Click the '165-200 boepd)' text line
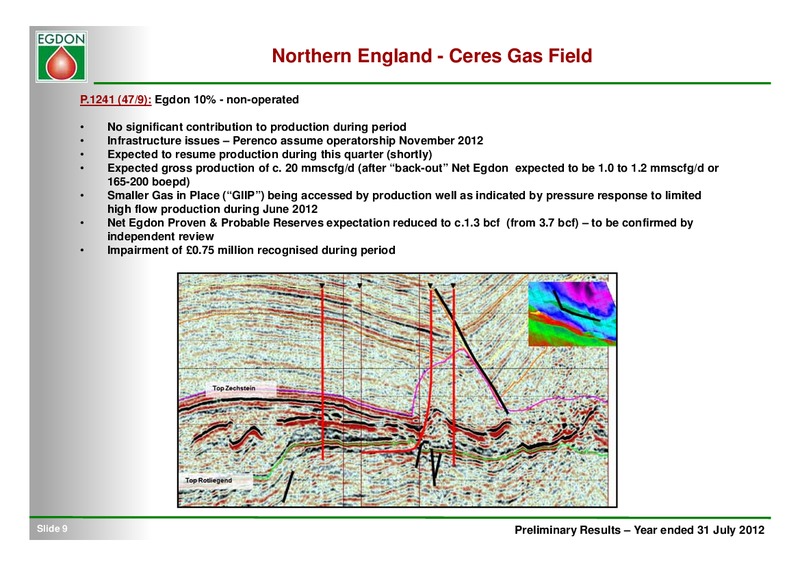 point(148,182)
